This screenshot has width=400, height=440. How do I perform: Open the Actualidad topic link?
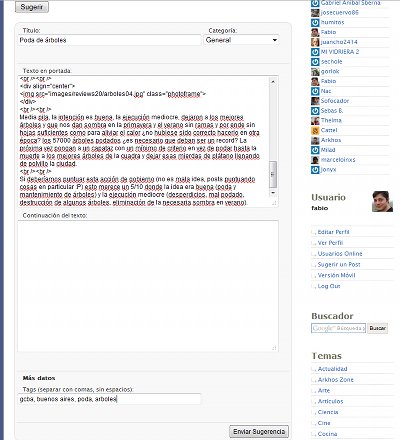(x=332, y=369)
